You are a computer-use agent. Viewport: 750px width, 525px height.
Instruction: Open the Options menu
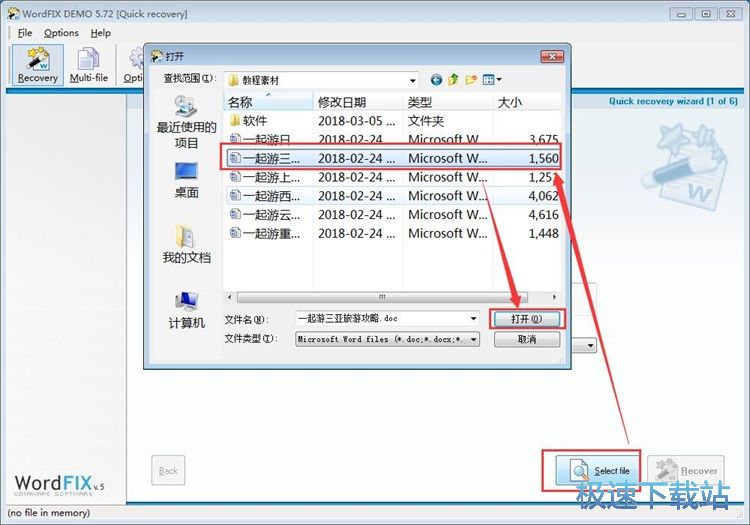click(x=61, y=33)
